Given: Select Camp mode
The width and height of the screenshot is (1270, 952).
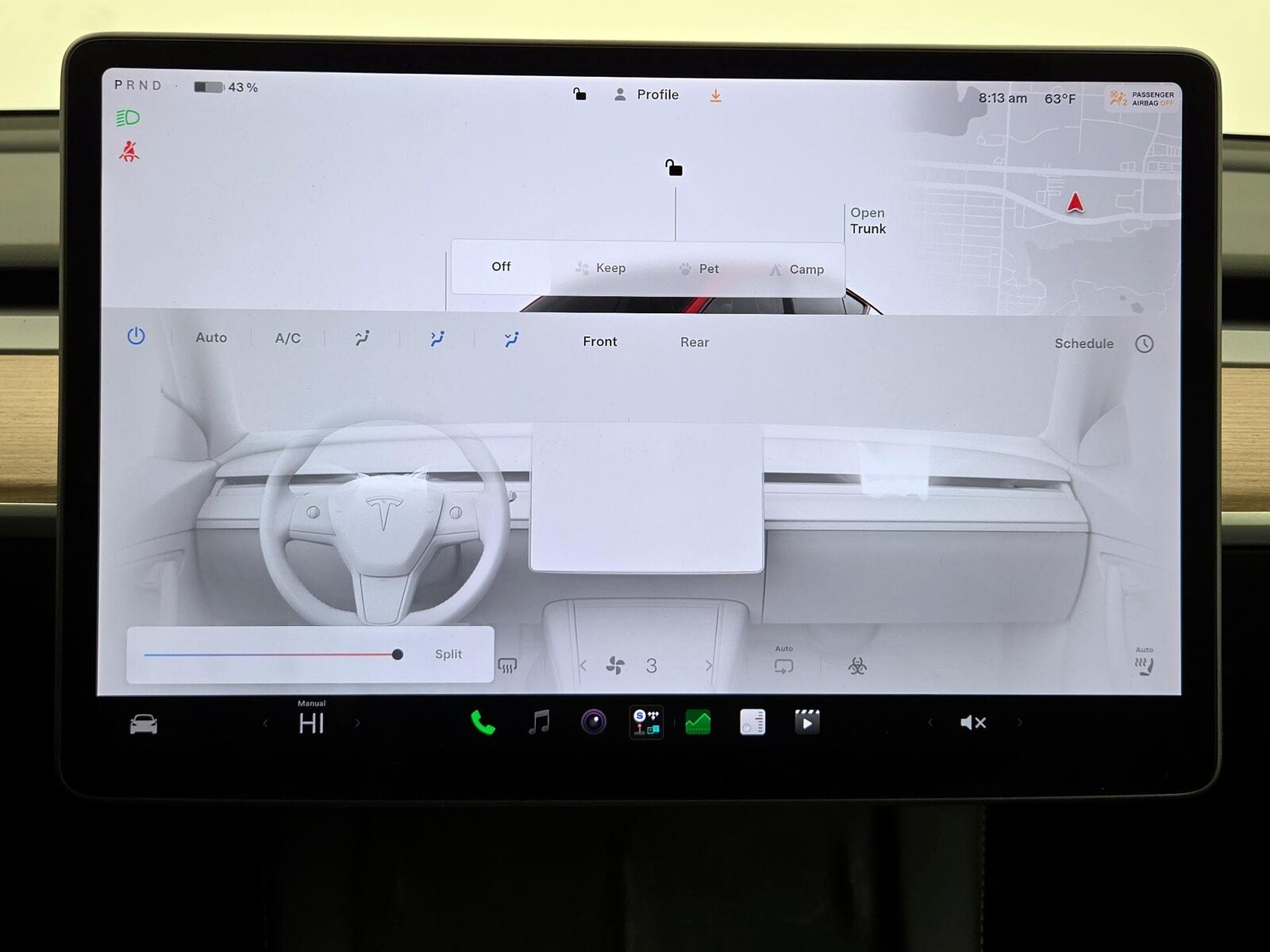Looking at the screenshot, I should tap(797, 270).
